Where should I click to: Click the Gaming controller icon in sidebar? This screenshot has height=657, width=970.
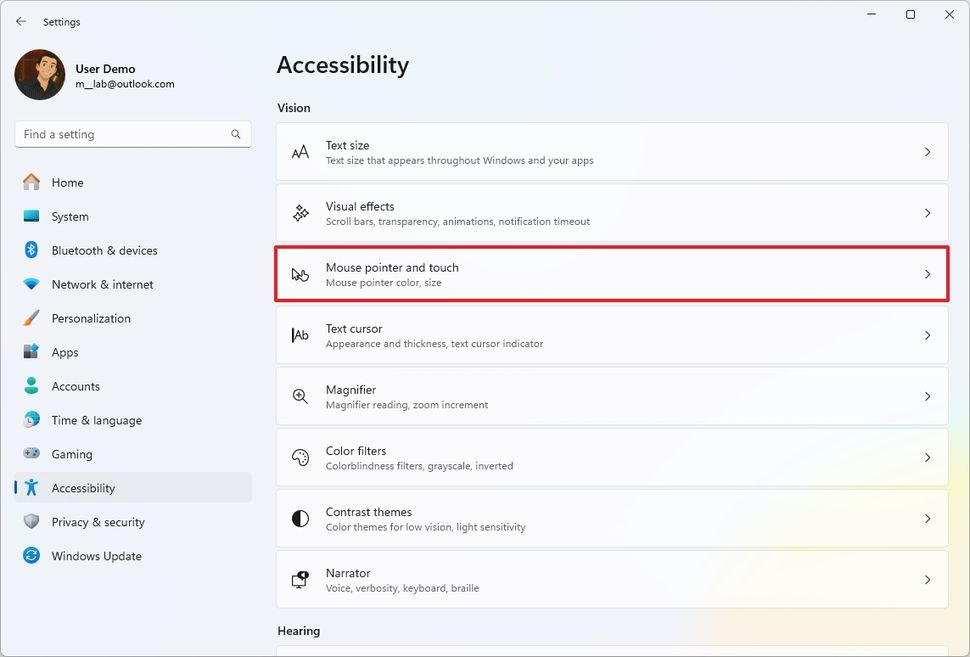pyautogui.click(x=31, y=454)
